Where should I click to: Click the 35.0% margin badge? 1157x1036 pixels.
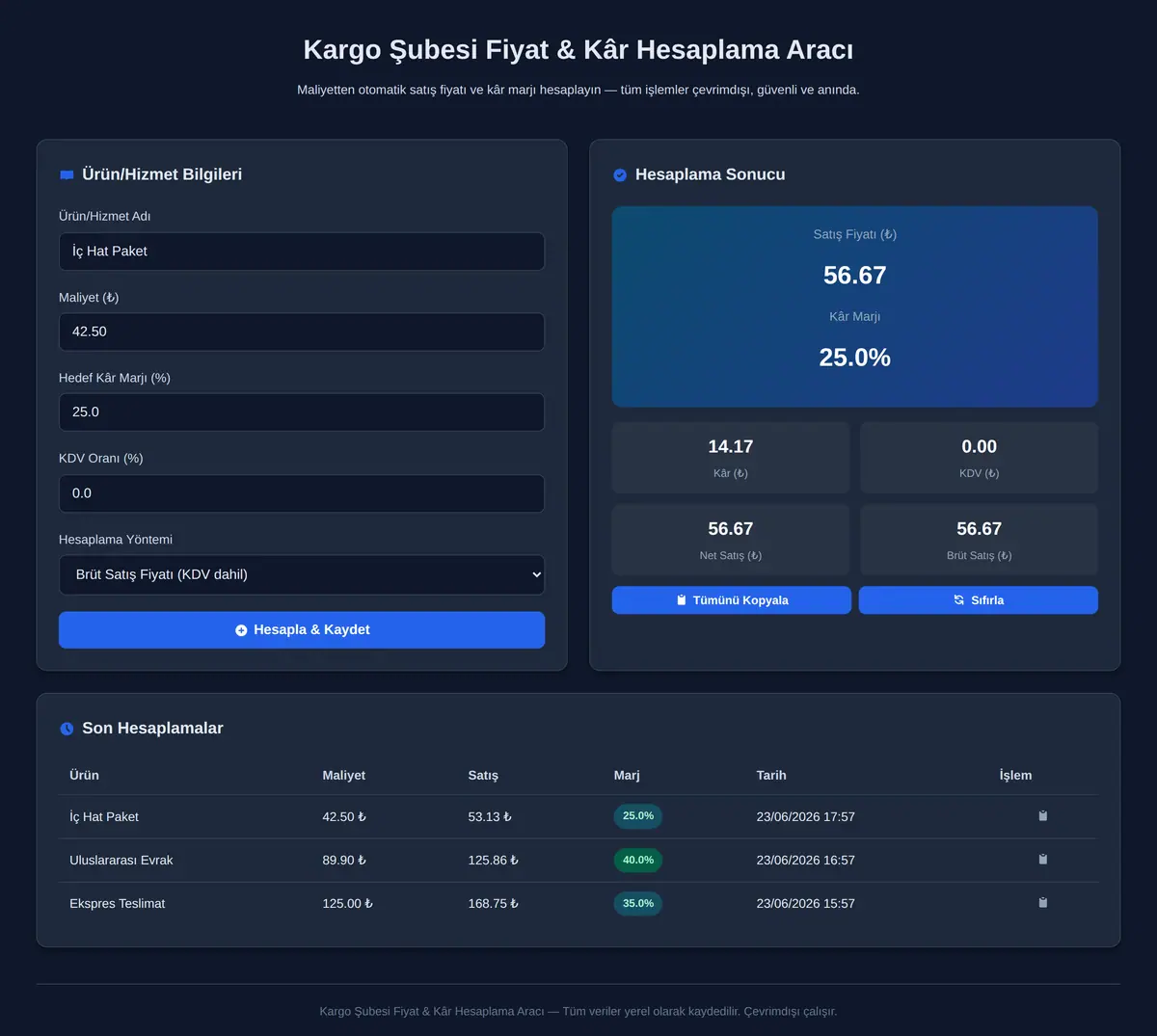(x=638, y=903)
